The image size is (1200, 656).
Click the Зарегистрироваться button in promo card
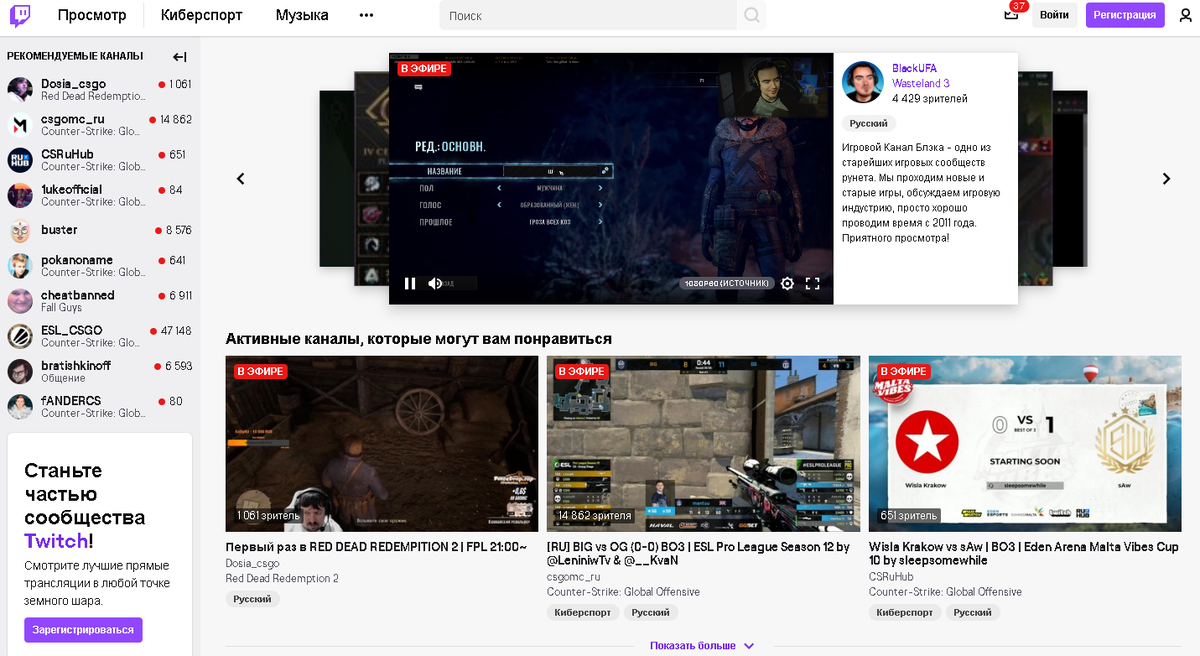point(83,630)
